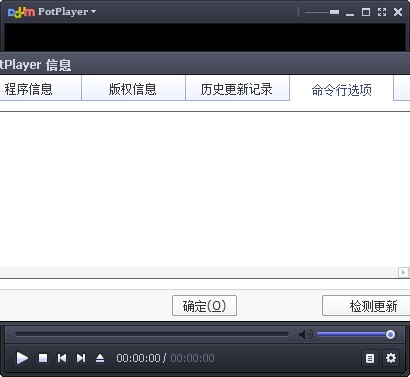Start playback with the Play button
410x377 pixels.
point(22,358)
